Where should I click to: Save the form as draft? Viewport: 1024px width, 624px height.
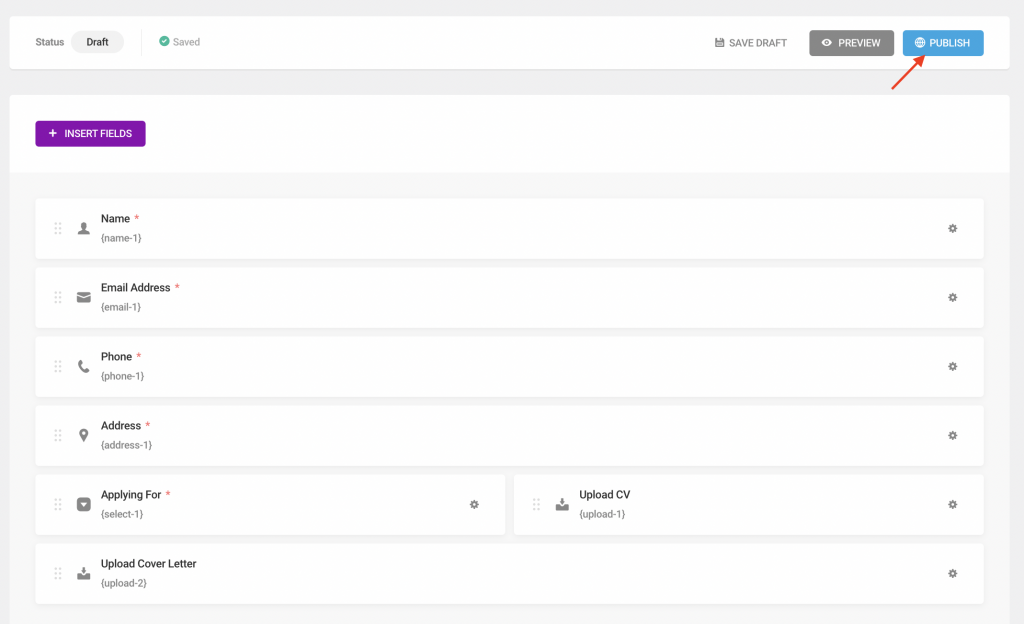(751, 43)
